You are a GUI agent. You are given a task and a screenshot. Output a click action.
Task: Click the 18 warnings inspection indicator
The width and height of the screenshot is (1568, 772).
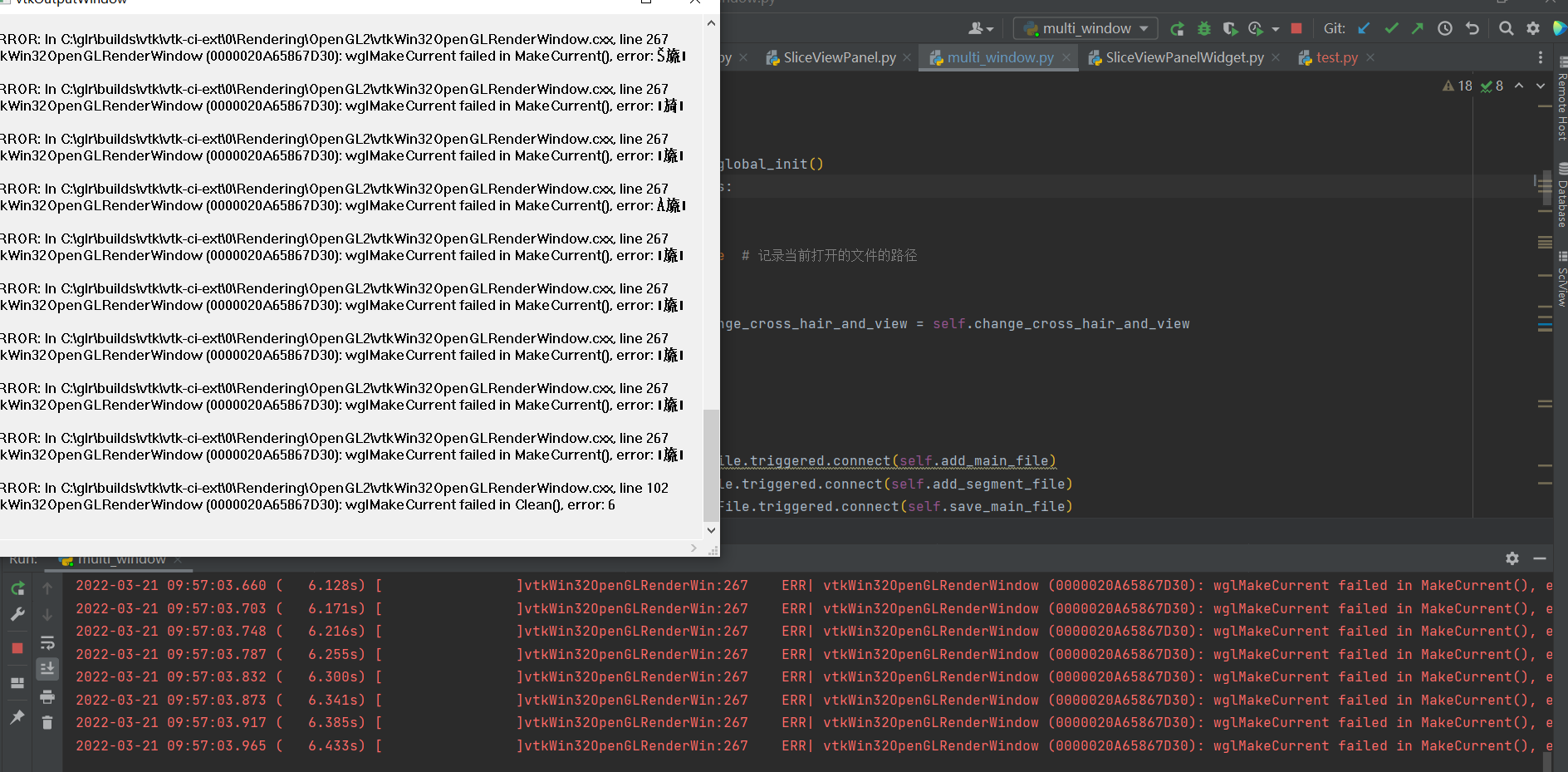coord(1458,86)
